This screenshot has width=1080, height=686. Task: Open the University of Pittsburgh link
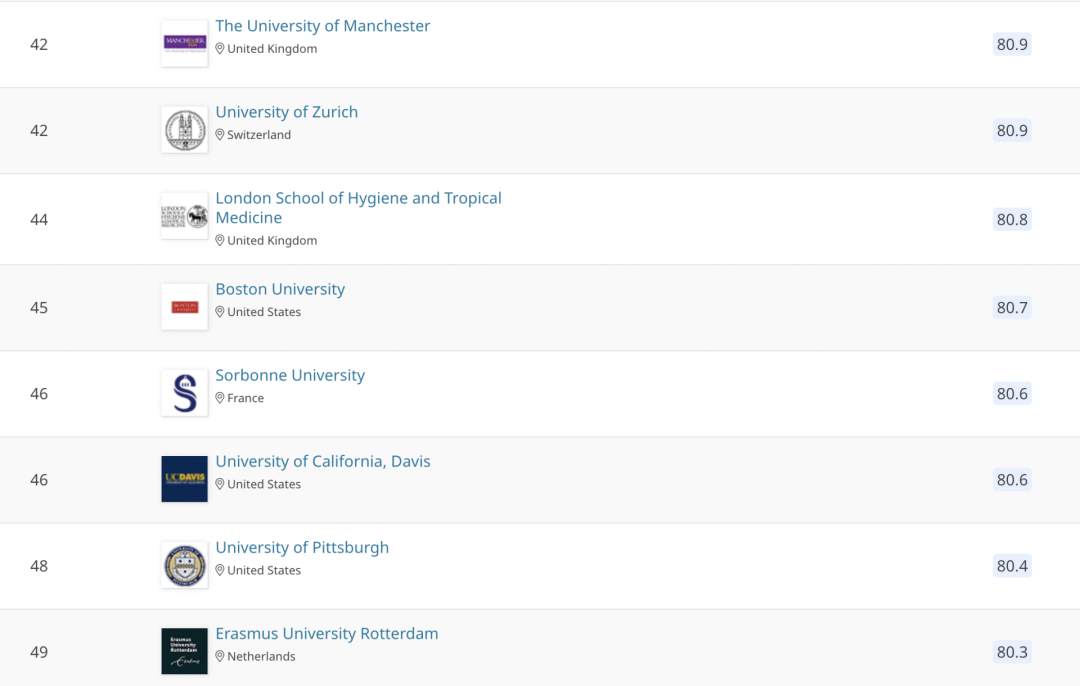[302, 547]
